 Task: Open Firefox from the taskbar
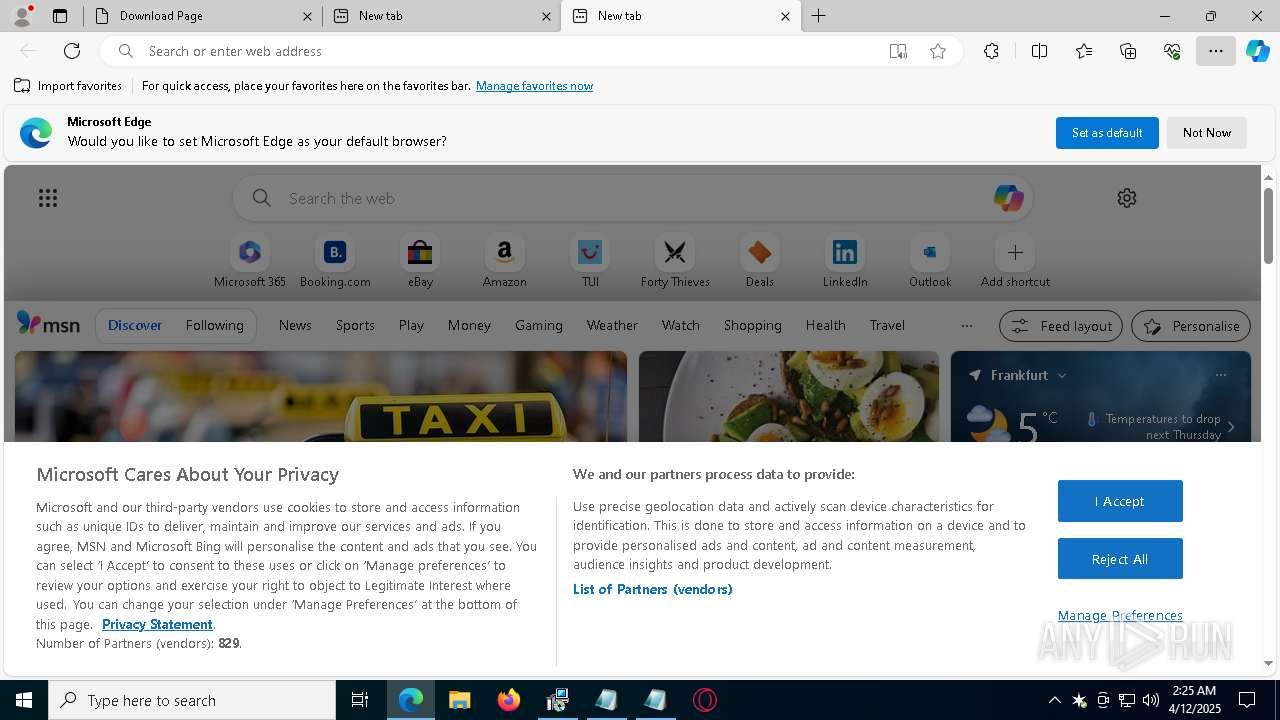pyautogui.click(x=509, y=700)
